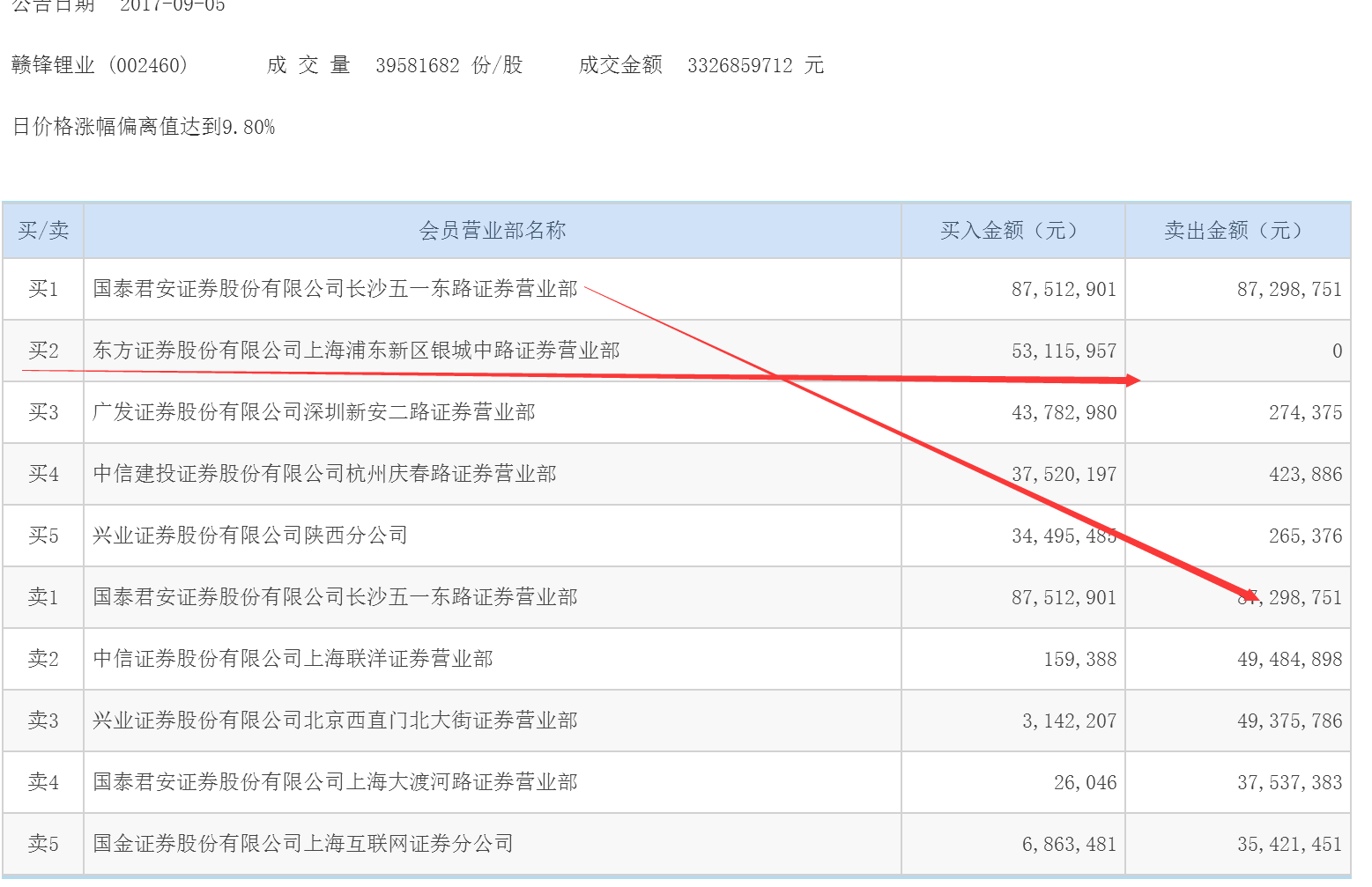Click 东方证券上海浦东新区银城中路证券营业部 name
1372x887 pixels.
(x=357, y=351)
